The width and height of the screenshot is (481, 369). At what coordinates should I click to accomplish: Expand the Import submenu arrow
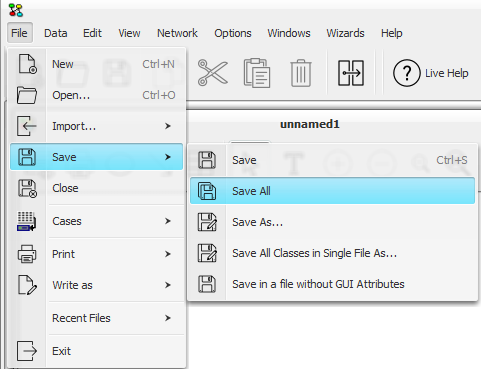(x=168, y=126)
